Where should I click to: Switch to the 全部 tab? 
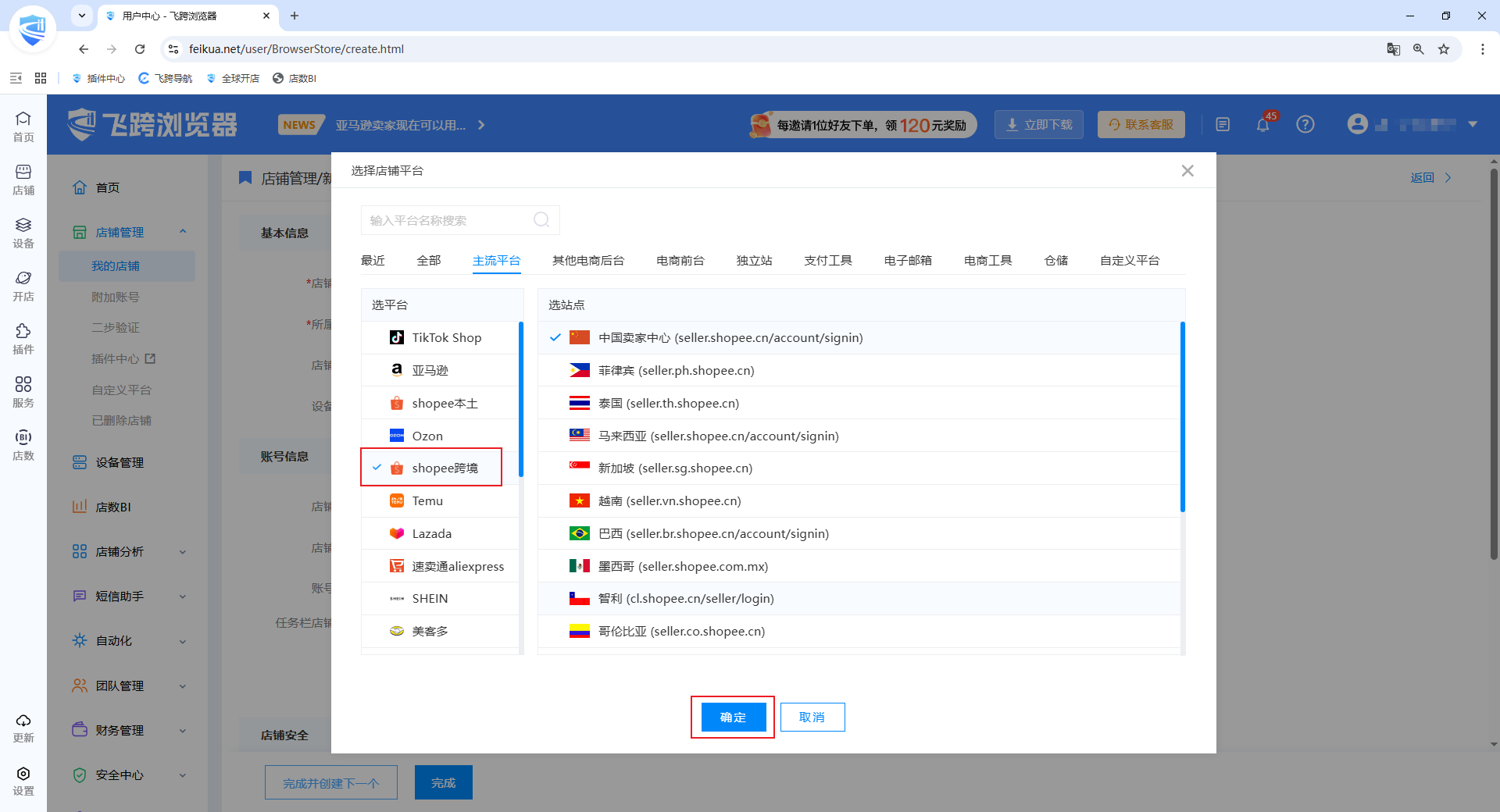[429, 261]
